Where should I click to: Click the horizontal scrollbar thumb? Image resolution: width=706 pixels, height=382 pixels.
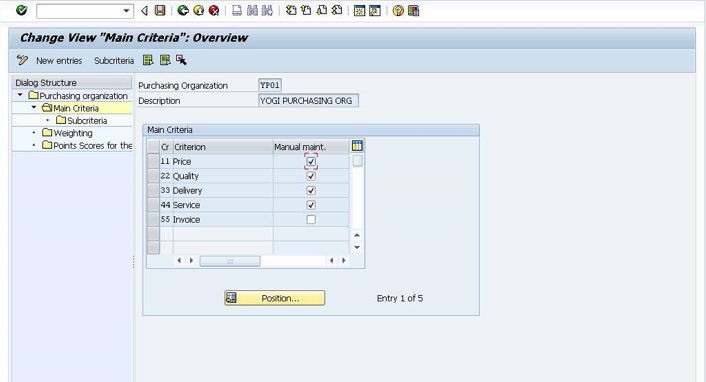230,261
